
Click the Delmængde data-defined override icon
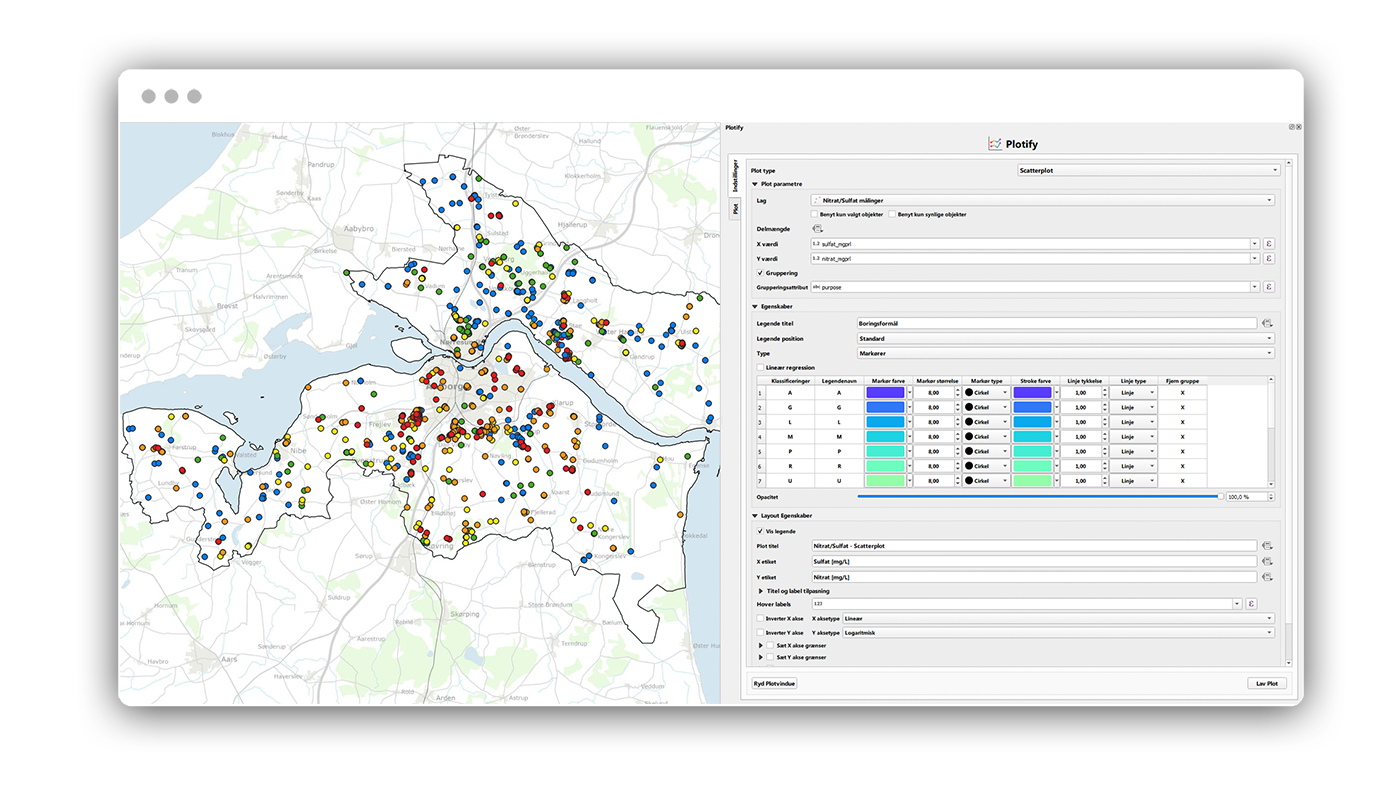(817, 229)
